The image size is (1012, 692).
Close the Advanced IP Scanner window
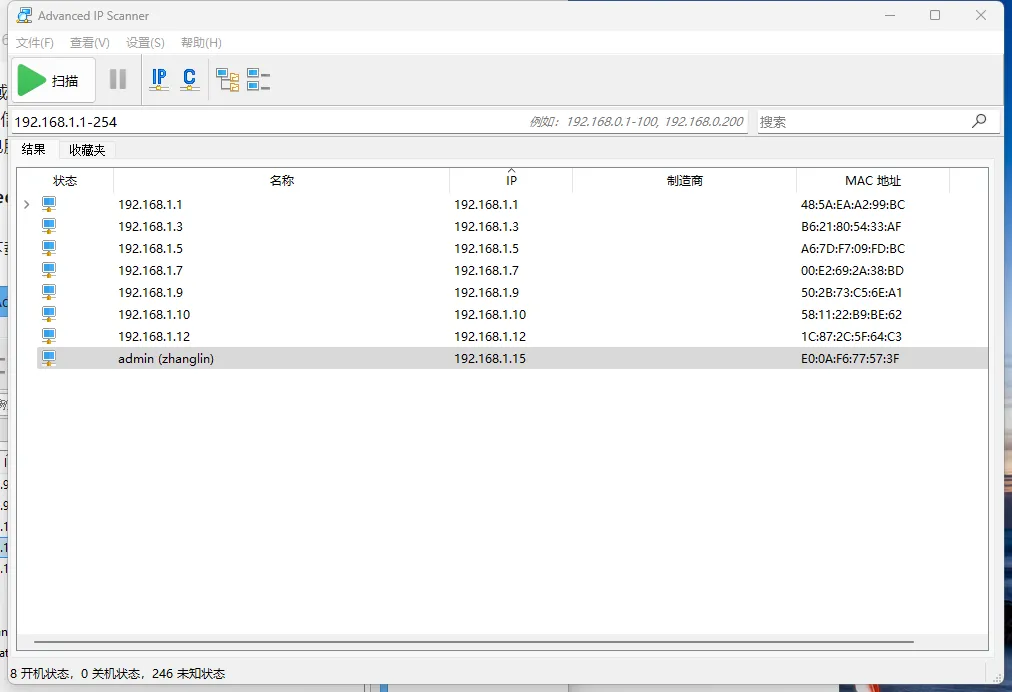980,15
